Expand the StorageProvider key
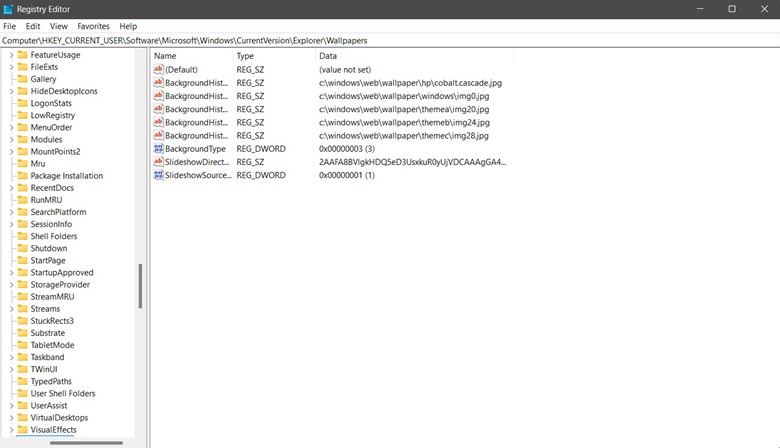This screenshot has height=448, width=780. click(x=11, y=285)
